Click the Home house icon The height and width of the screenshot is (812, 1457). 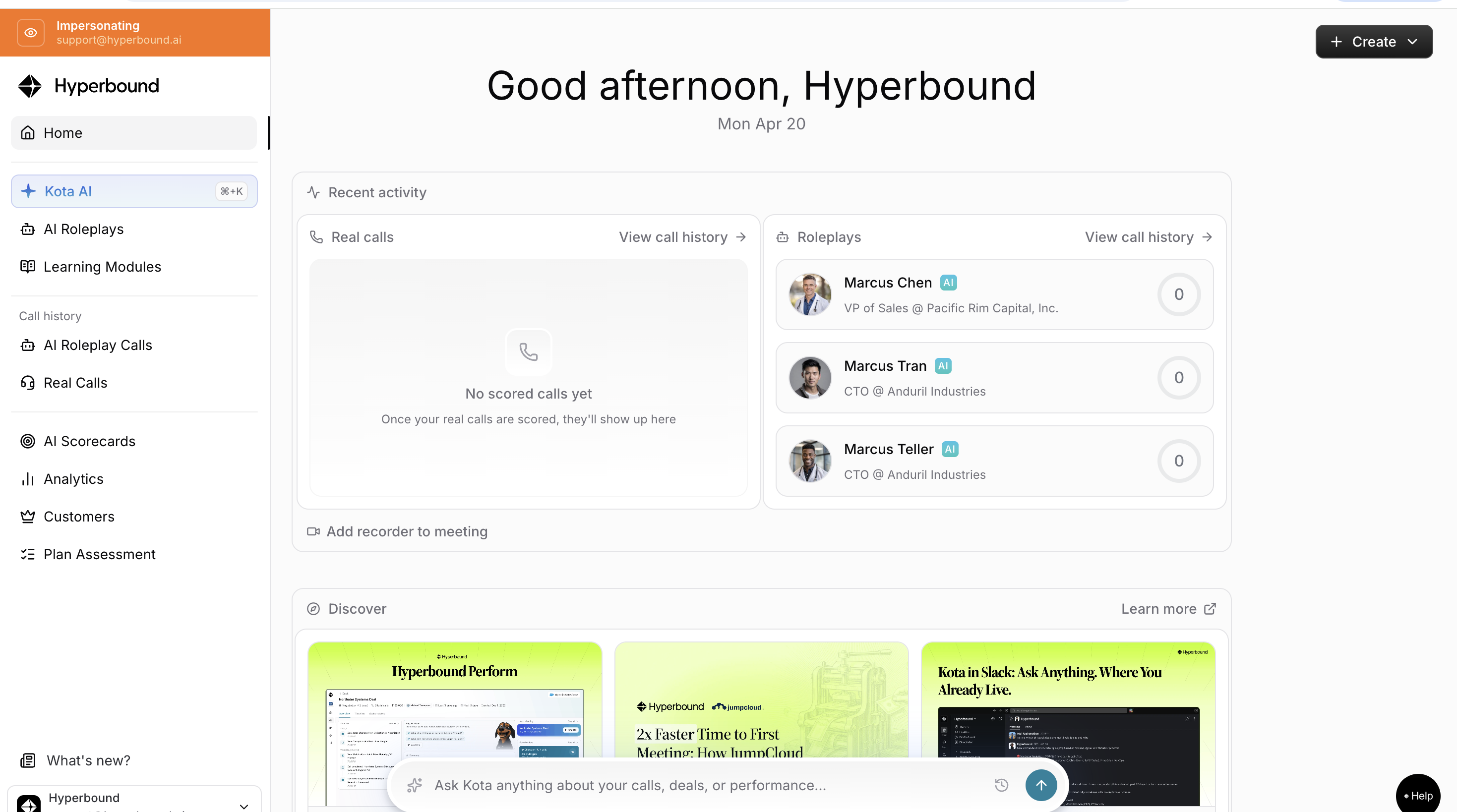point(28,133)
